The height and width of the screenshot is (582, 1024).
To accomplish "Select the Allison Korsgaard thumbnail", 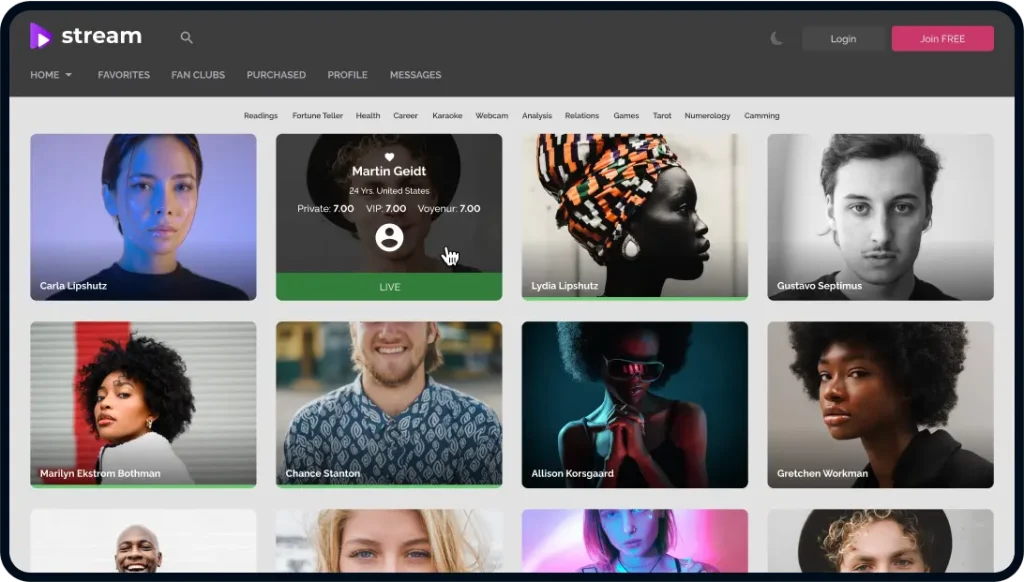I will tap(634, 404).
